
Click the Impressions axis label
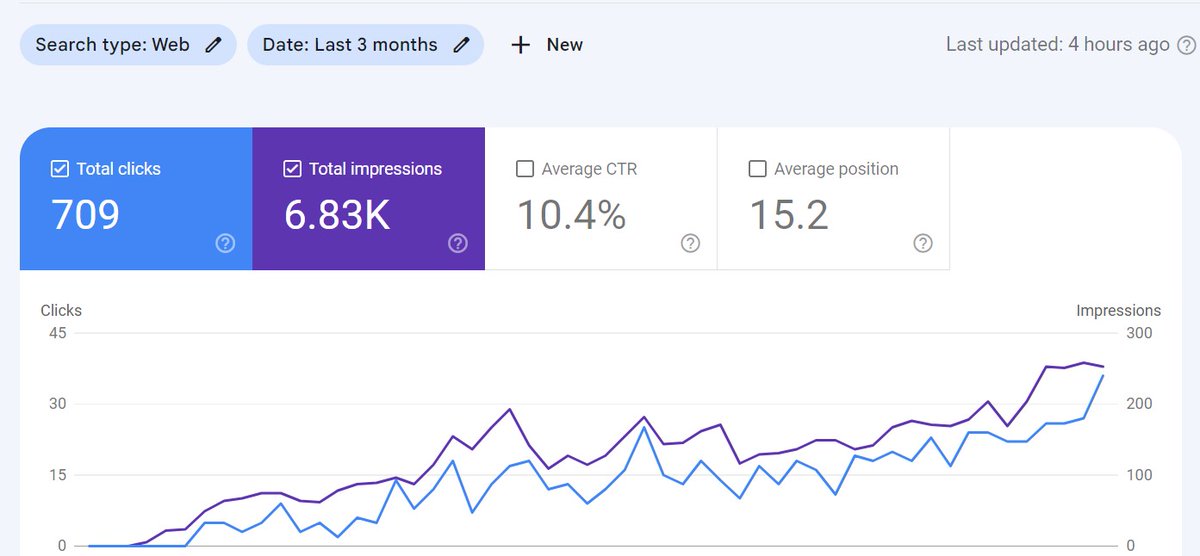pyautogui.click(x=1119, y=311)
